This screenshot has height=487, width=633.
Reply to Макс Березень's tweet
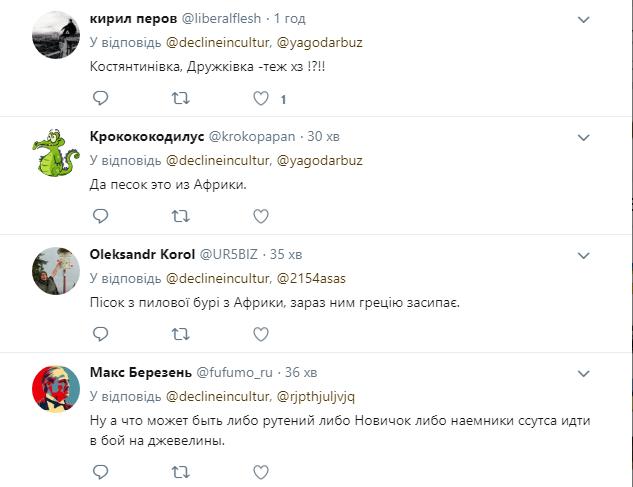[100, 468]
